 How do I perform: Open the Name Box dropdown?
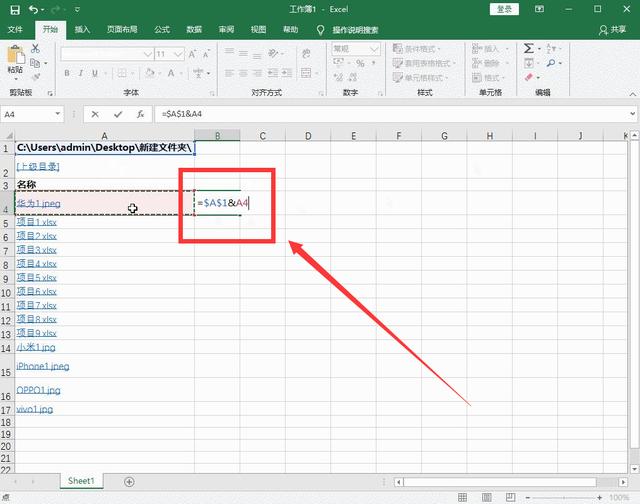(x=58, y=115)
